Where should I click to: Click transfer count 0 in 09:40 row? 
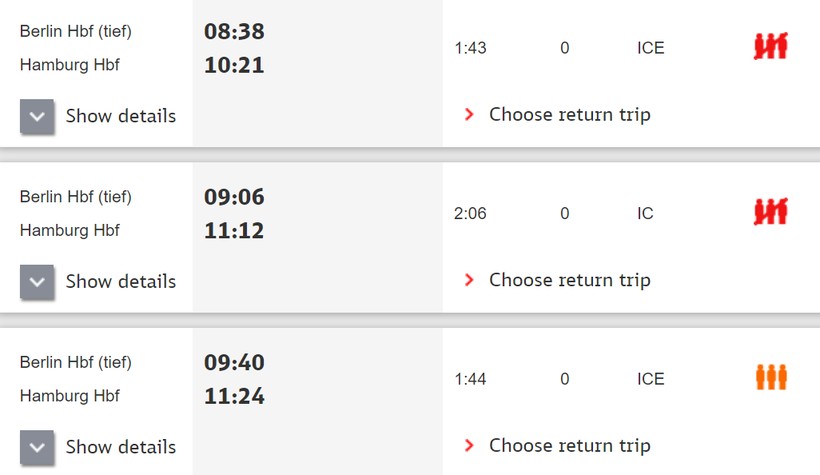coord(565,379)
